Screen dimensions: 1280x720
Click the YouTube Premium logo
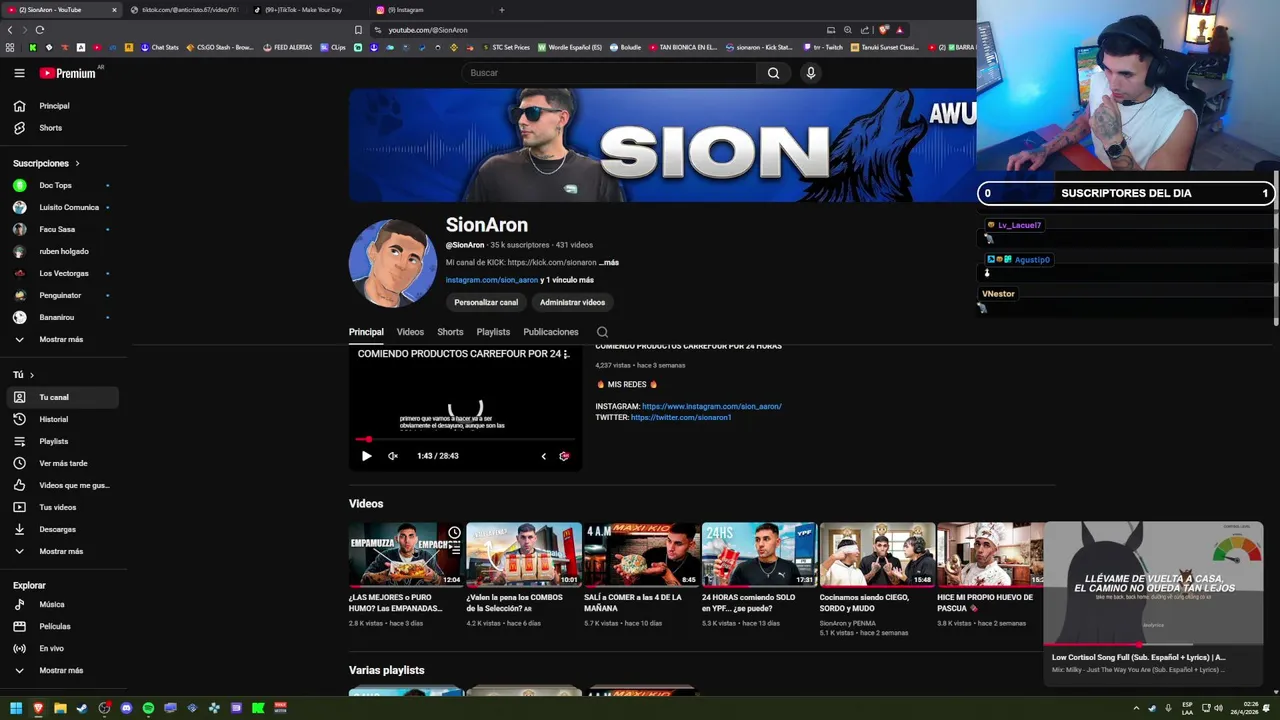68,73
